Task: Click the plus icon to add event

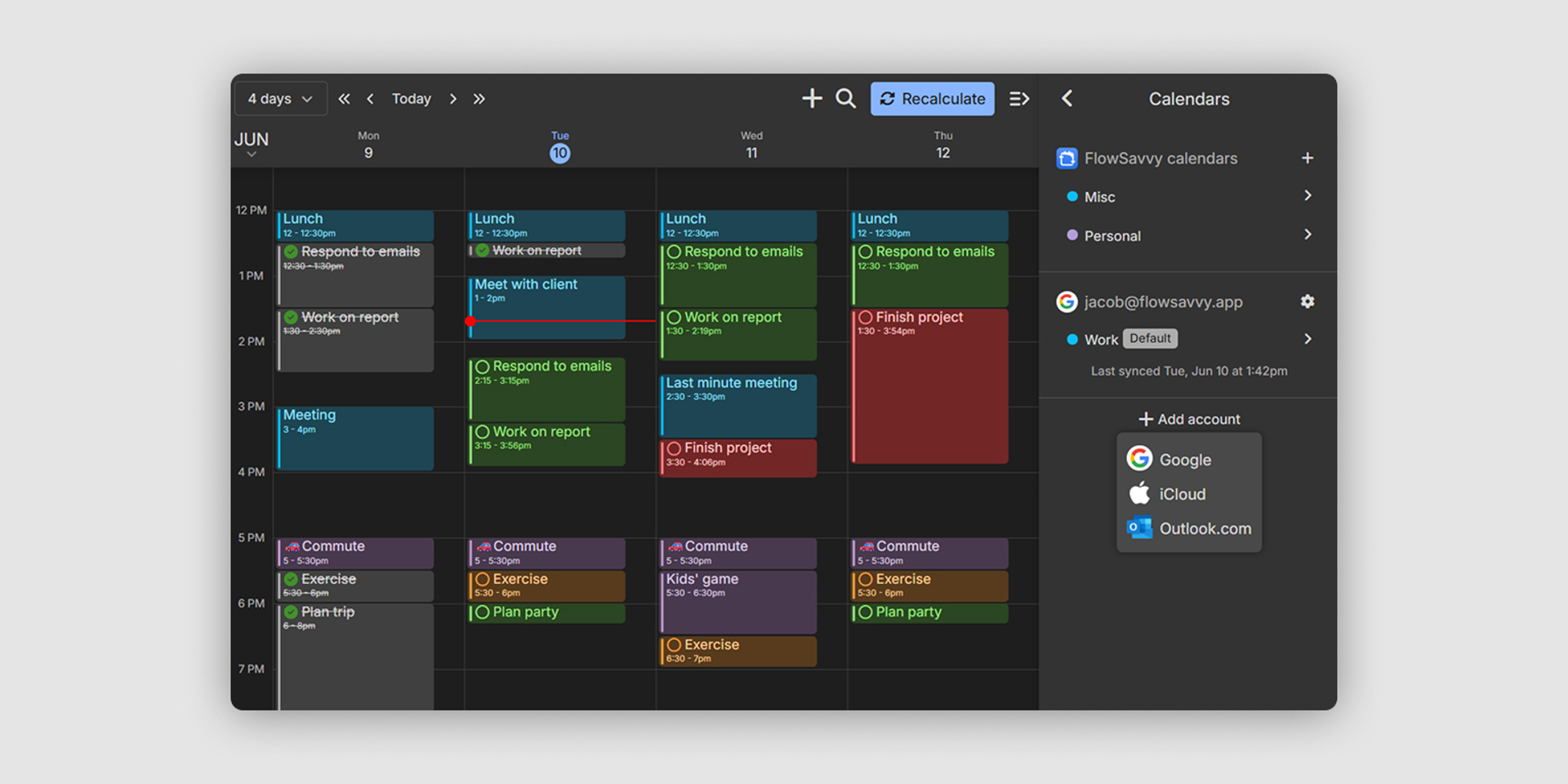Action: tap(811, 99)
